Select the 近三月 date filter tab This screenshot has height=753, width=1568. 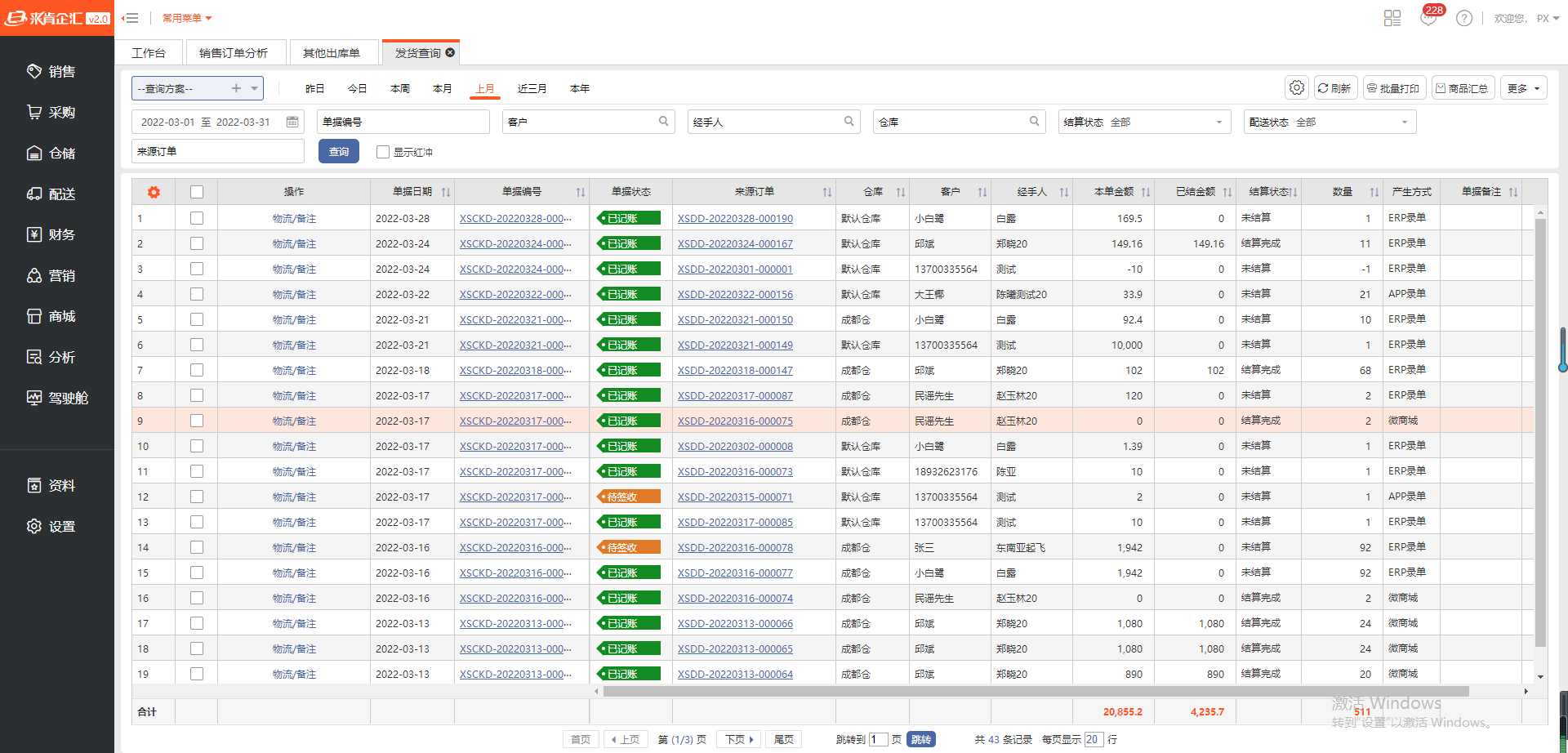coord(532,88)
